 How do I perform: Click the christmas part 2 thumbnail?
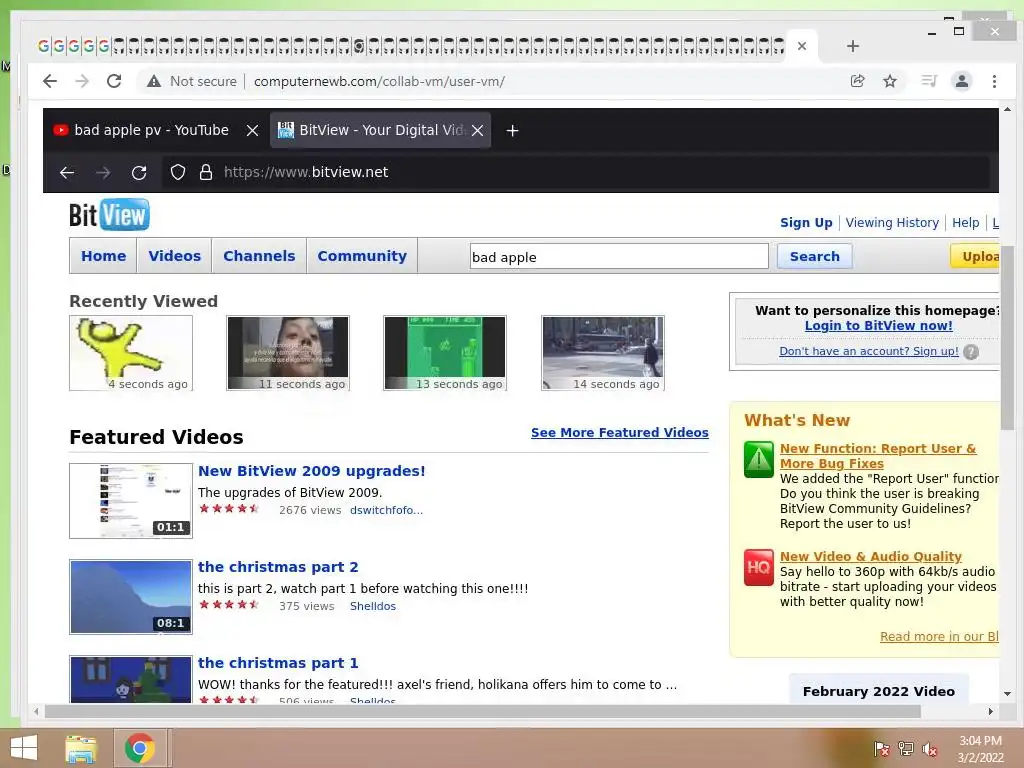[x=131, y=597]
